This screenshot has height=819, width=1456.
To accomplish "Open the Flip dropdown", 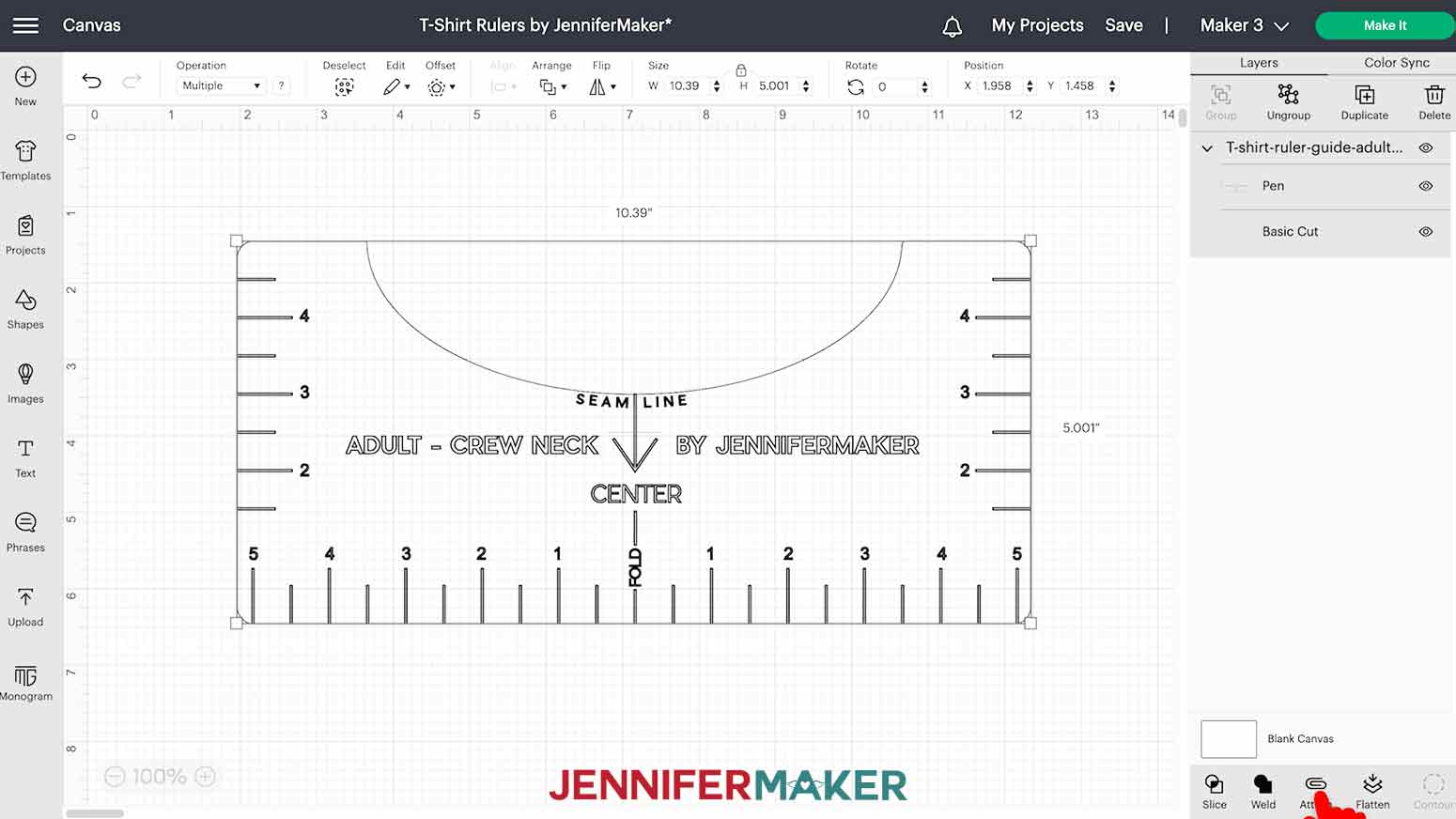I will coord(602,86).
